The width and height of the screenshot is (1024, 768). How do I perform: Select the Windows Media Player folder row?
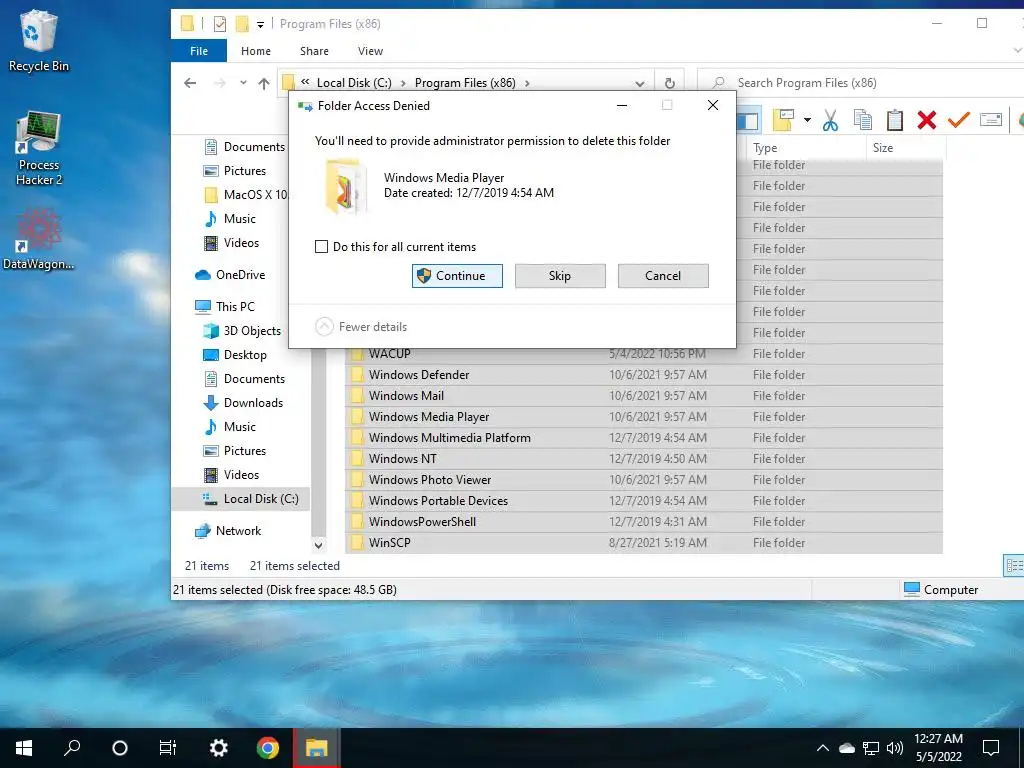tap(643, 417)
